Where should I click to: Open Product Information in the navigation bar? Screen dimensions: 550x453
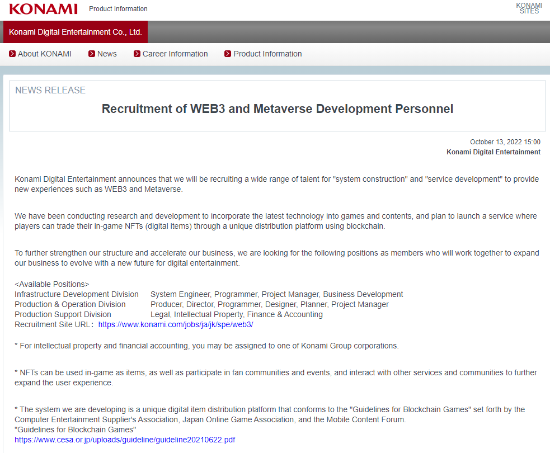tap(268, 54)
